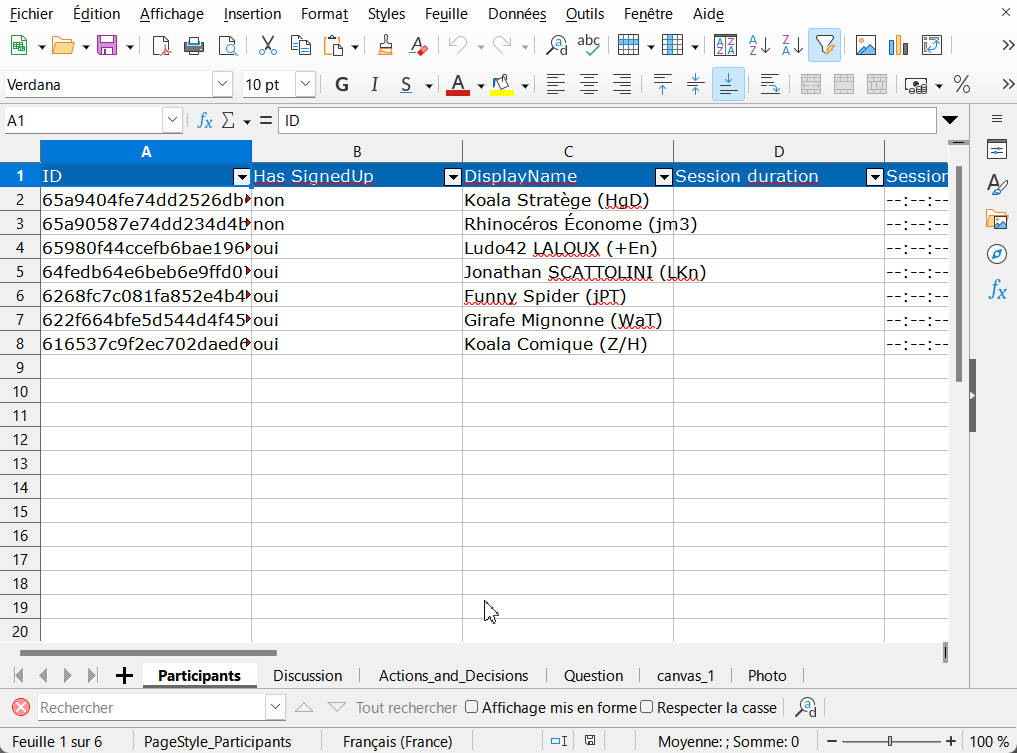Open Find and Replace icon
1017x753 pixels.
coord(556,45)
